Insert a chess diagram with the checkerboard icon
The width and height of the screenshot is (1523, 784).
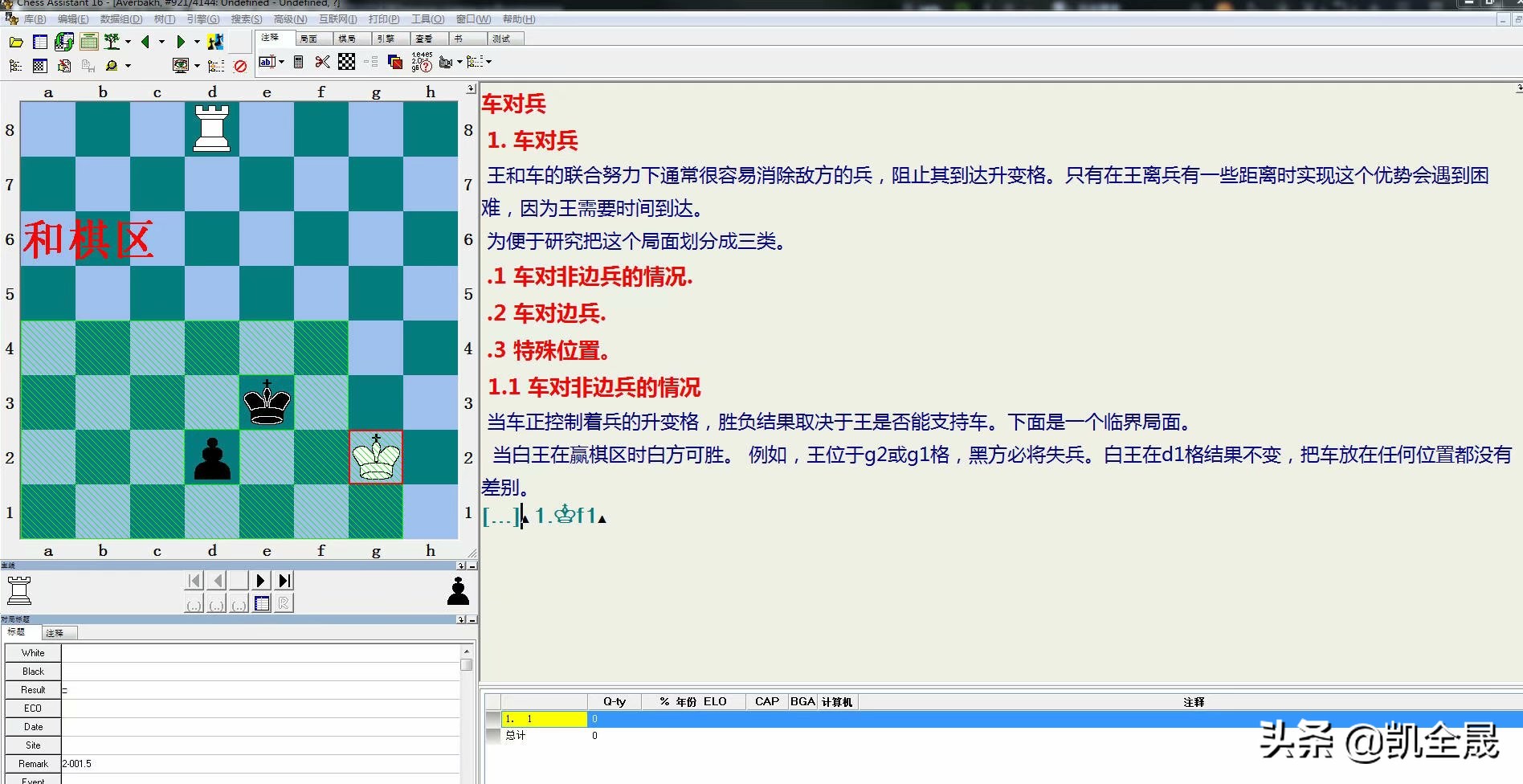pyautogui.click(x=345, y=63)
